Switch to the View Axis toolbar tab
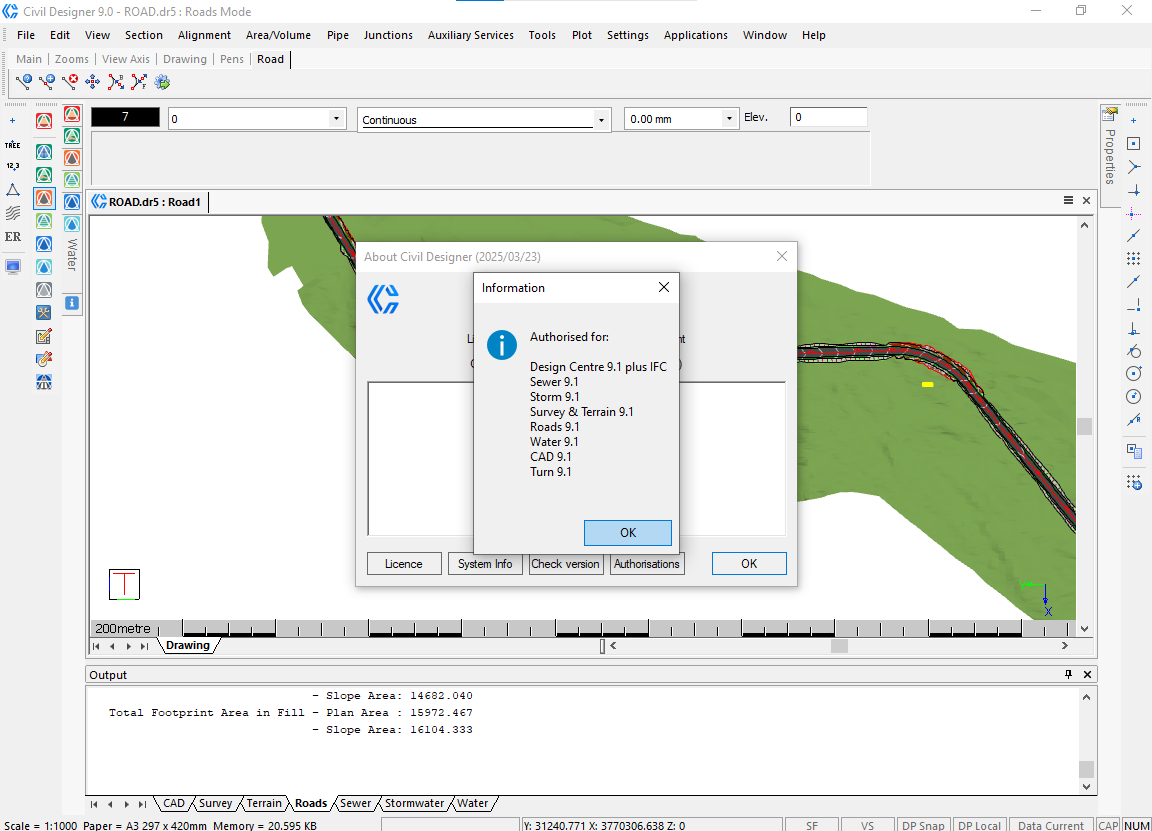Image resolution: width=1152 pixels, height=831 pixels. pyautogui.click(x=126, y=59)
